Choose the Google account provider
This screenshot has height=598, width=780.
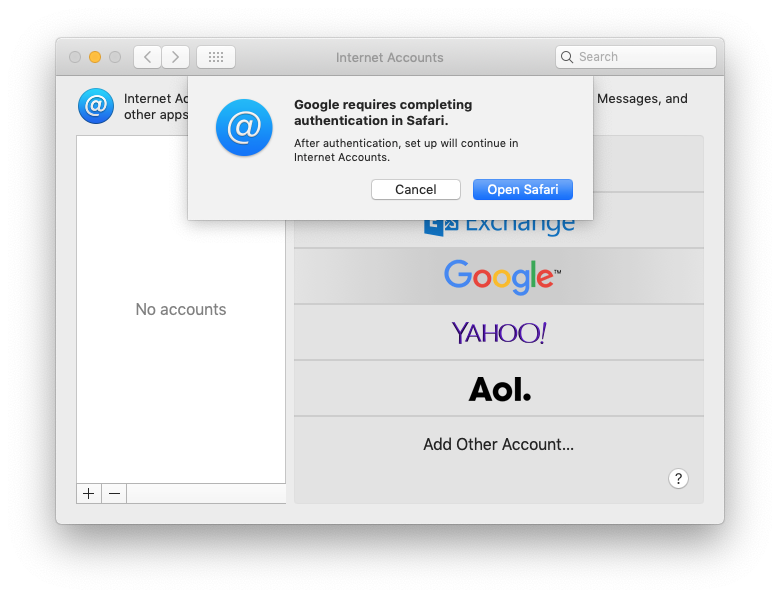pos(498,276)
